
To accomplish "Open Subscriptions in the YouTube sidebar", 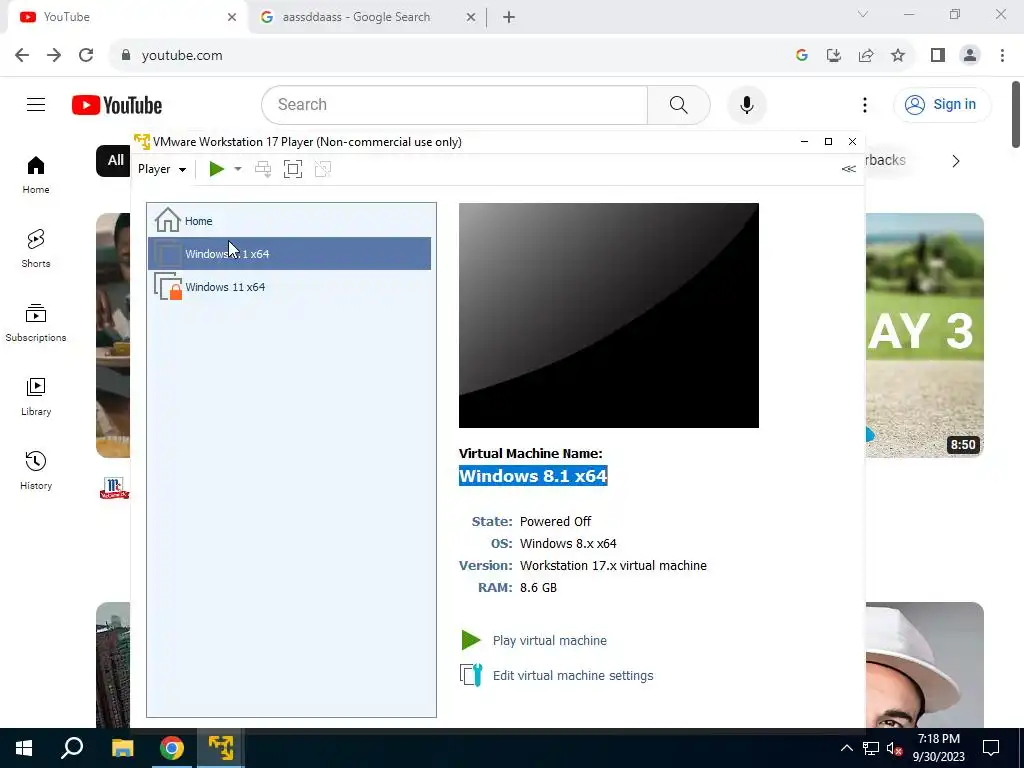I will pos(36,323).
